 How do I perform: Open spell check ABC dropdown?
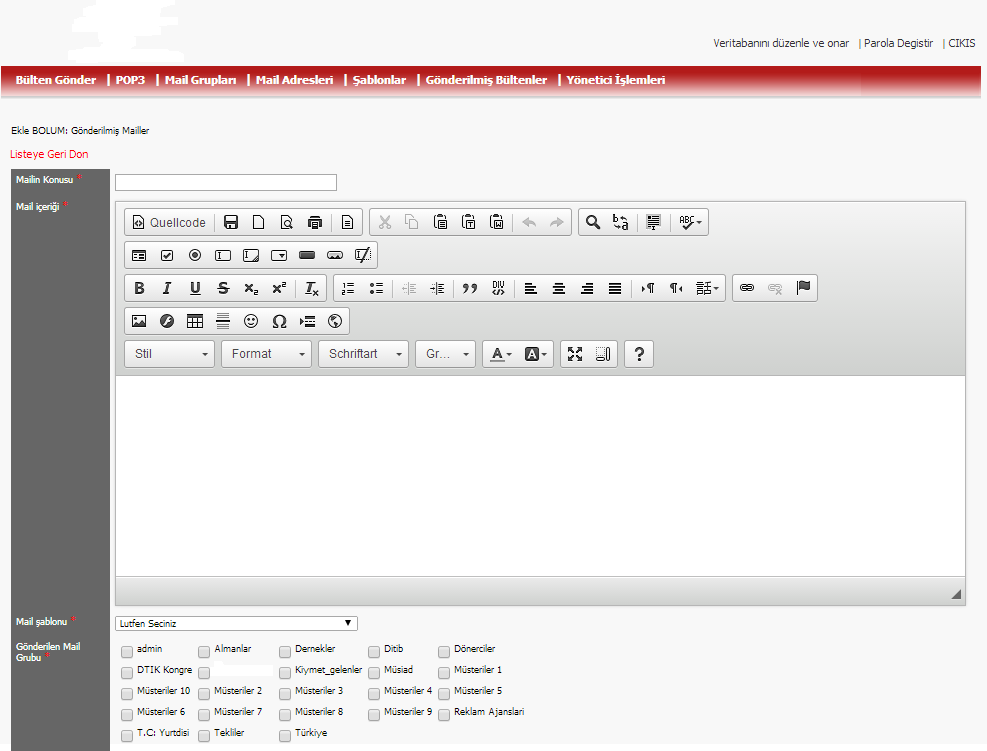pyautogui.click(x=690, y=222)
